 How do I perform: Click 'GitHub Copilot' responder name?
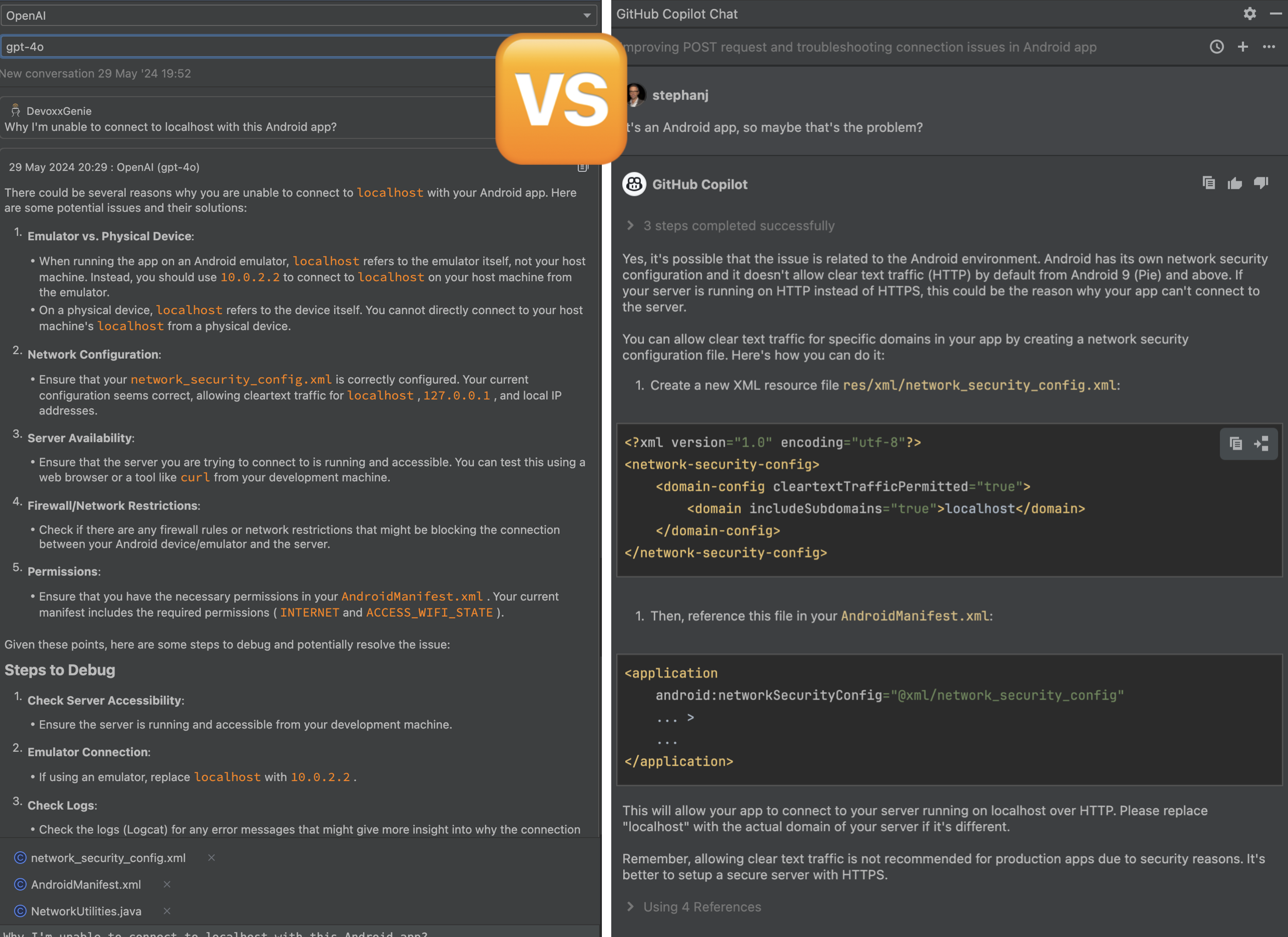click(700, 184)
